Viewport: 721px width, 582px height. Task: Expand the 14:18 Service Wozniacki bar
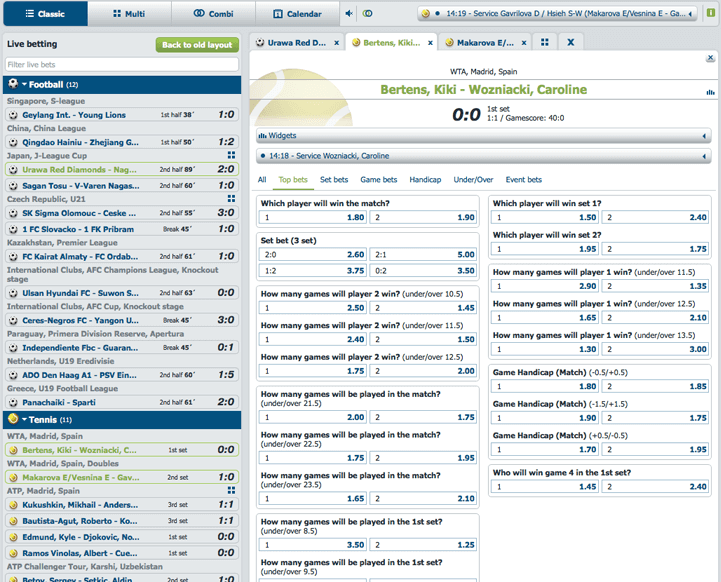(x=484, y=156)
